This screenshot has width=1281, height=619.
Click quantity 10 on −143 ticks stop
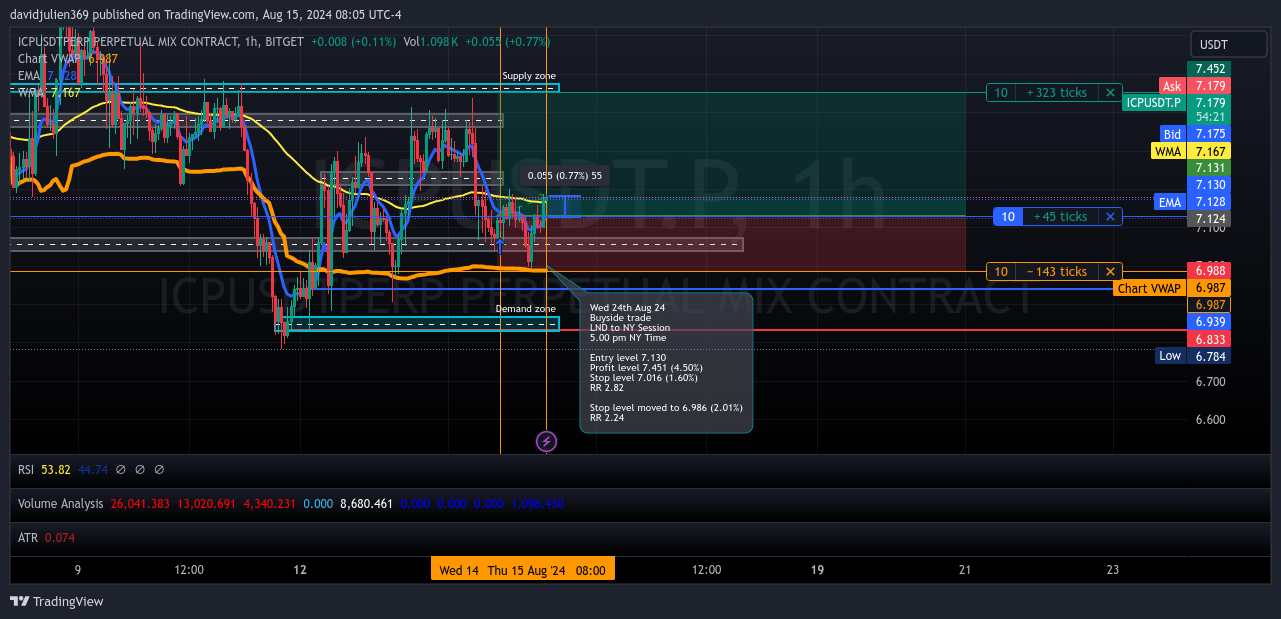coord(1001,272)
